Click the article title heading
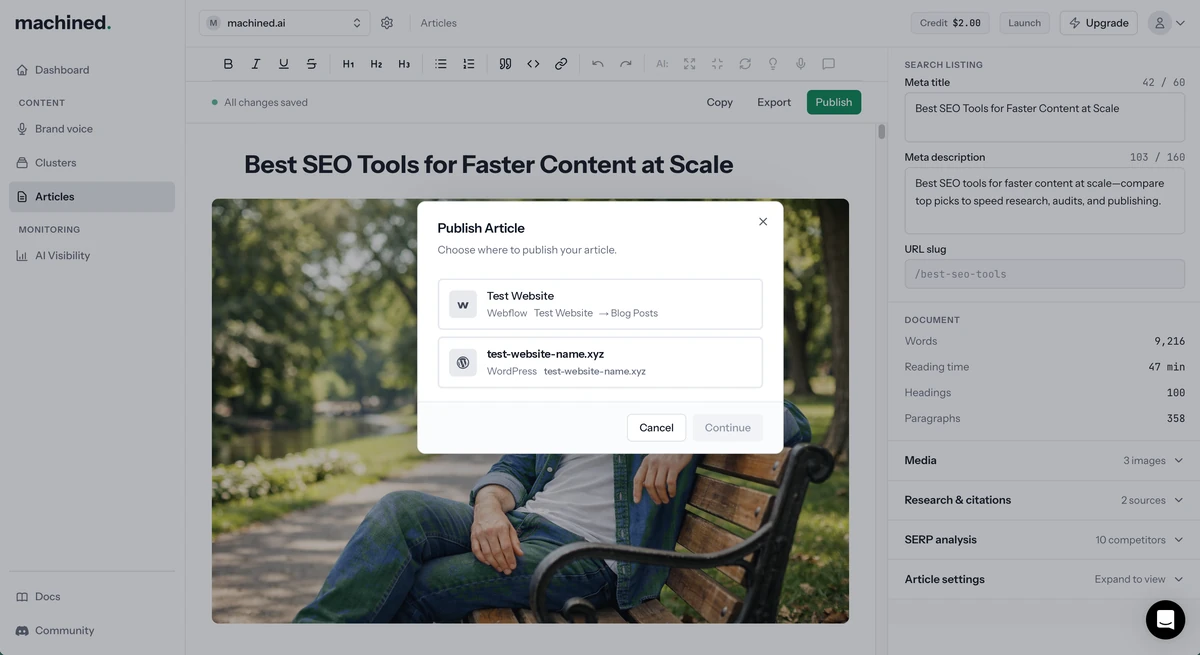This screenshot has width=1200, height=655. click(489, 165)
